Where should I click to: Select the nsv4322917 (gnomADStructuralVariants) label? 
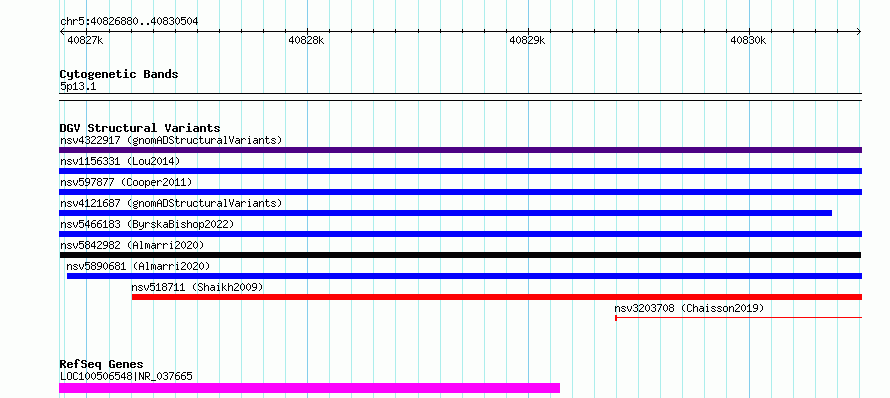click(x=171, y=140)
